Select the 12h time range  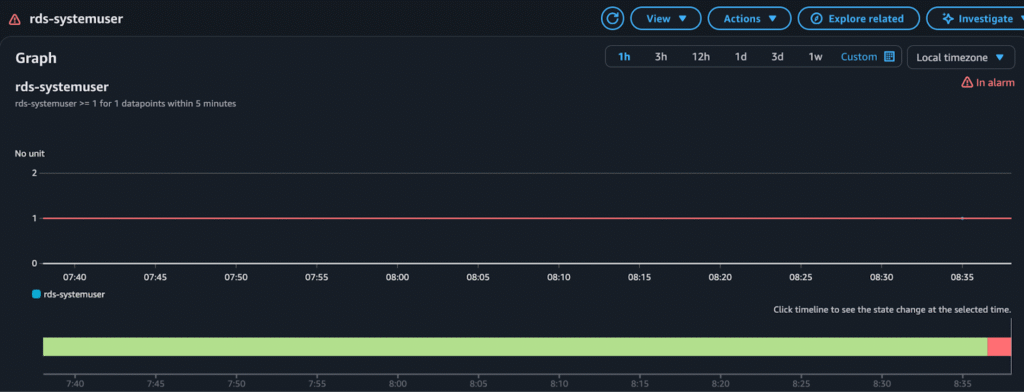click(701, 57)
